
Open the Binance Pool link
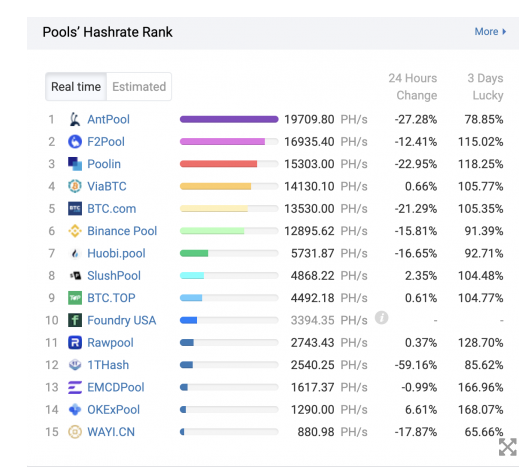point(122,231)
